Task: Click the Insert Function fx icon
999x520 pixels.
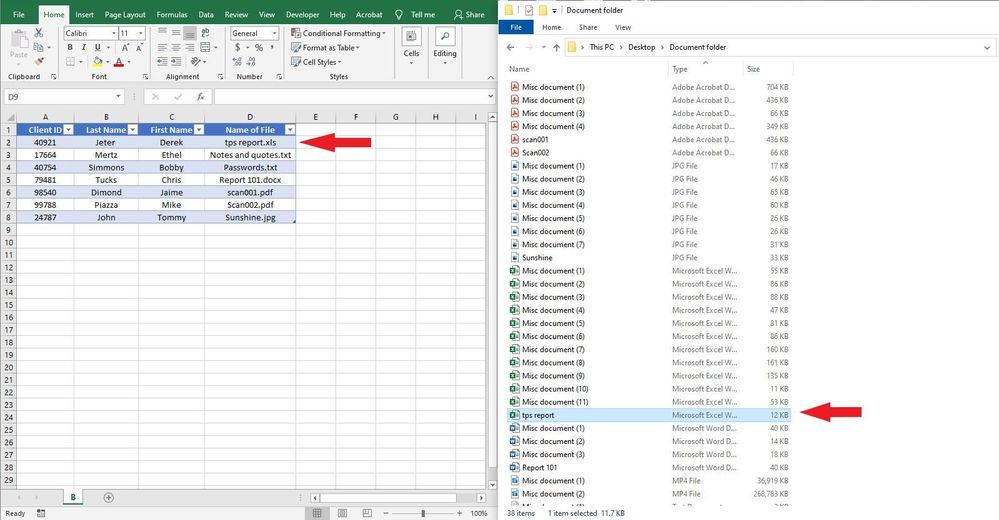Action: 200,97
